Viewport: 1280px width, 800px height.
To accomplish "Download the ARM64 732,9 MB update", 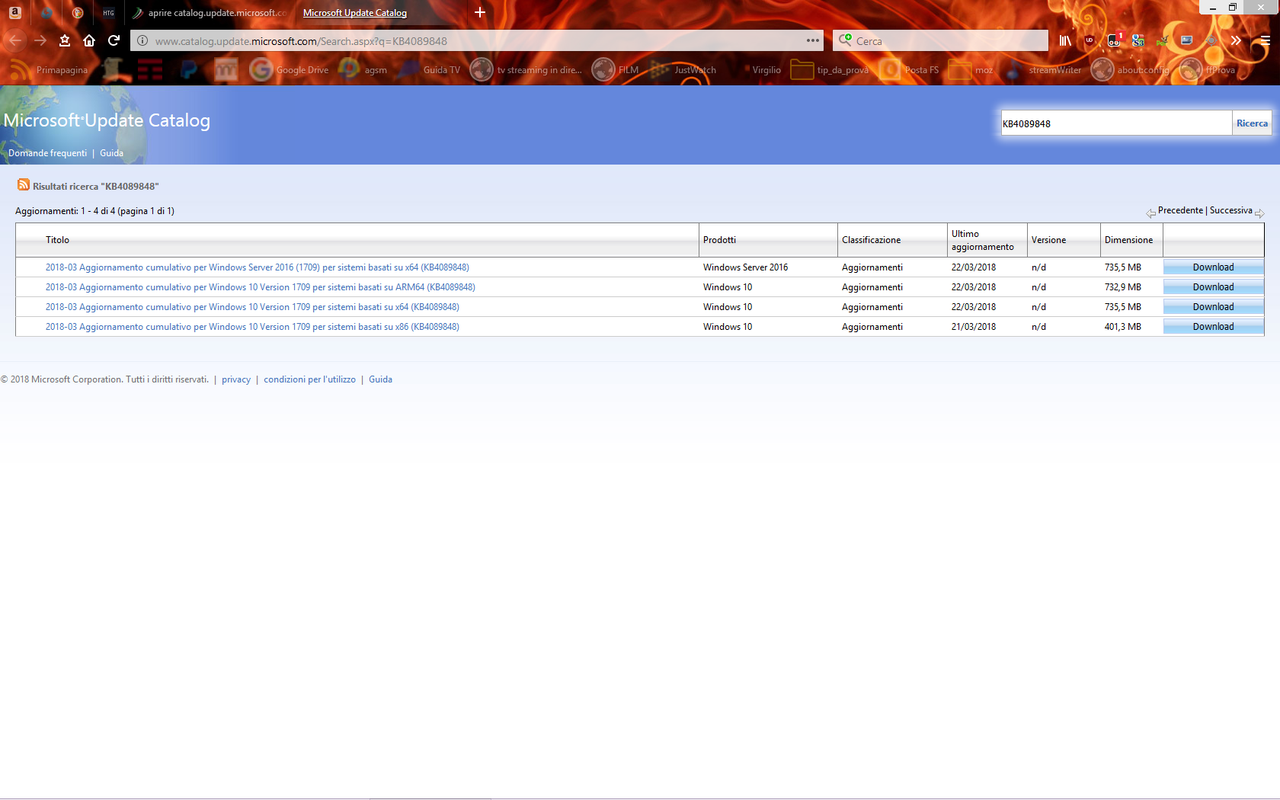I will 1213,287.
